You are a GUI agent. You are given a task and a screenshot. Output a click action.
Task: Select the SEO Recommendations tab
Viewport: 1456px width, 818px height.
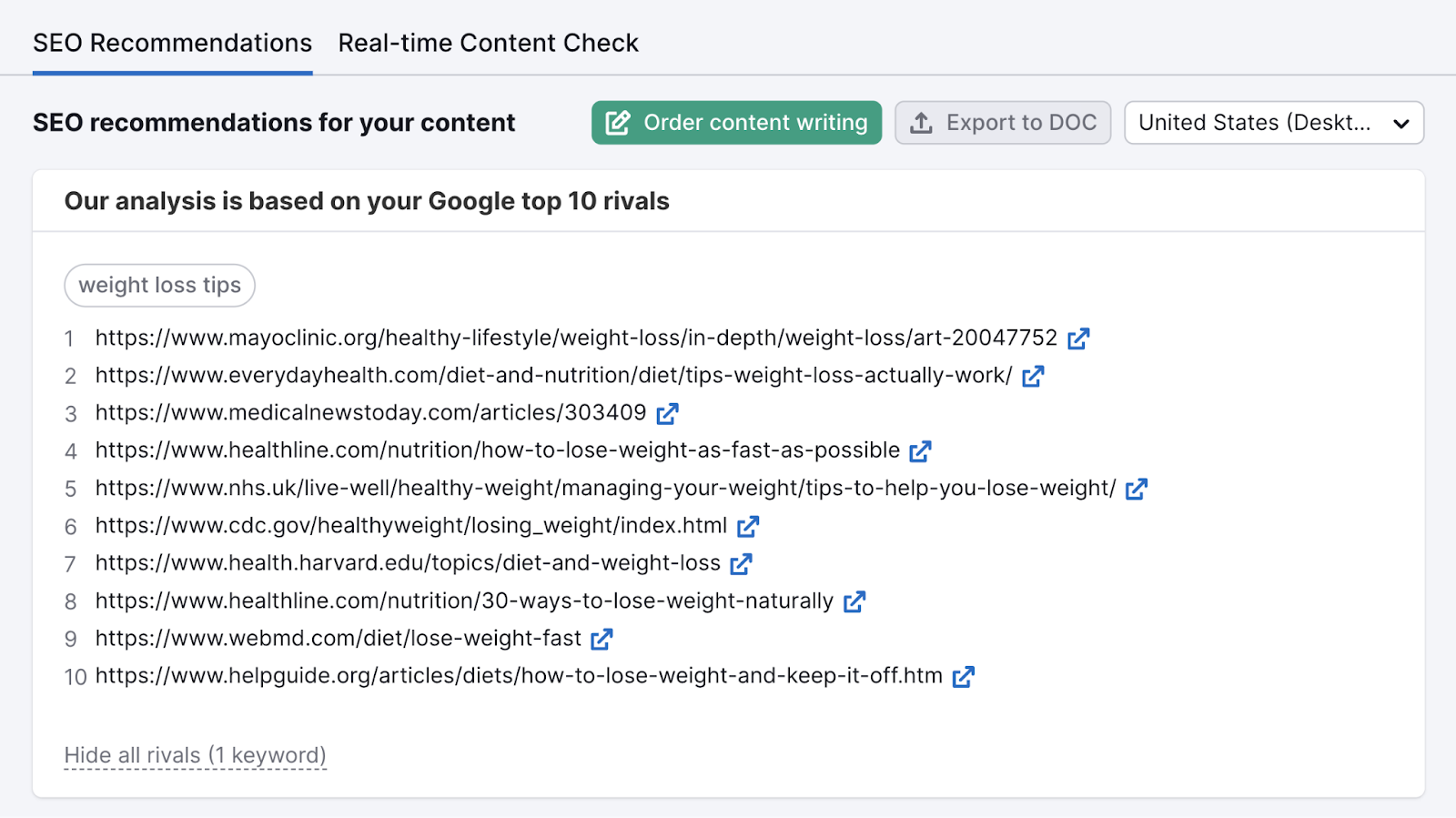172,43
